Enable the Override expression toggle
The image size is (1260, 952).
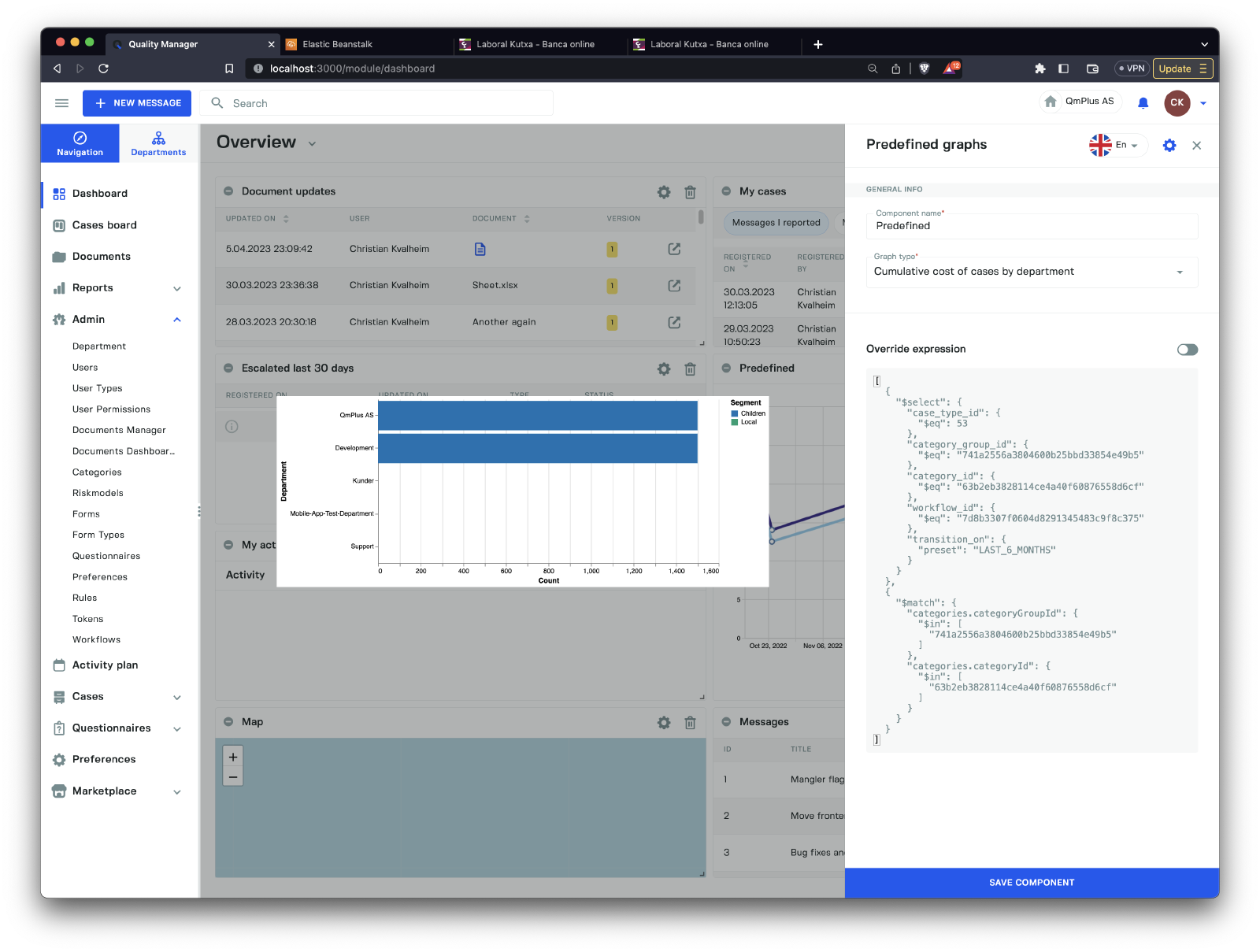pos(1187,350)
